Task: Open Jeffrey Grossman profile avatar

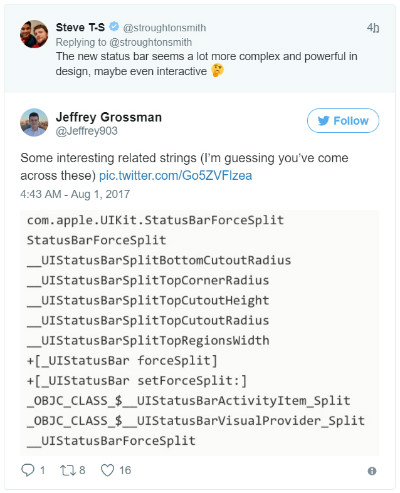Action: [x=34, y=122]
